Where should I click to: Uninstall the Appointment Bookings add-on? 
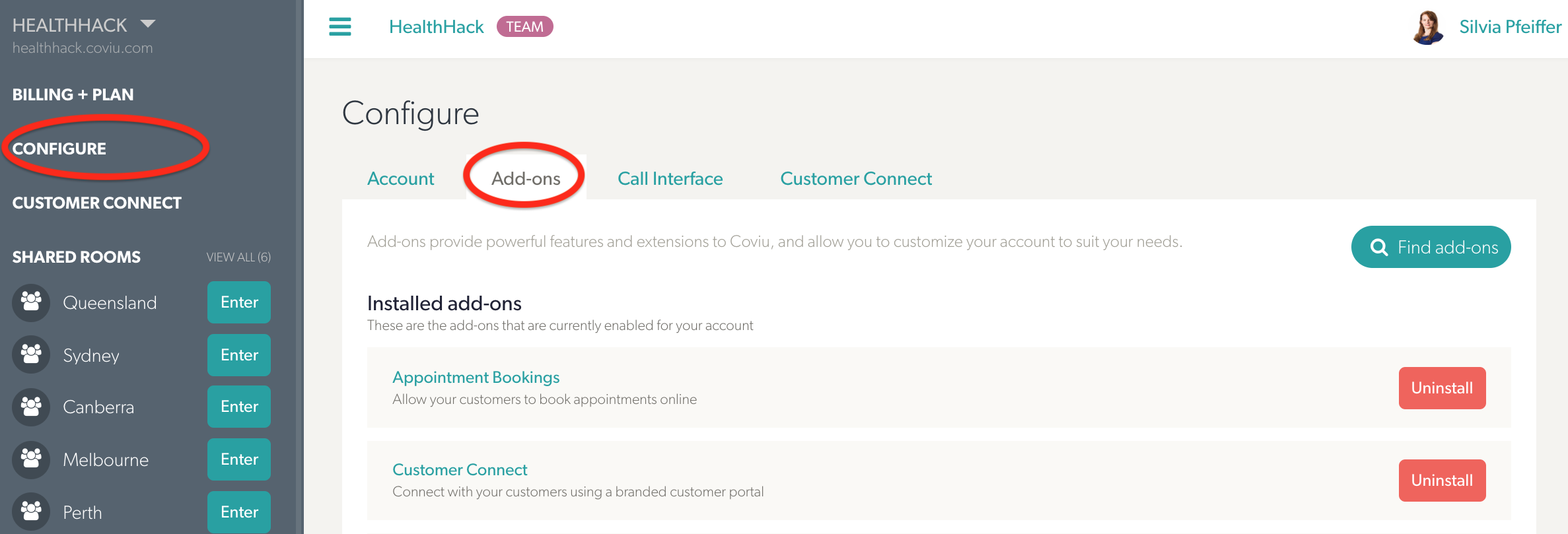tap(1442, 388)
